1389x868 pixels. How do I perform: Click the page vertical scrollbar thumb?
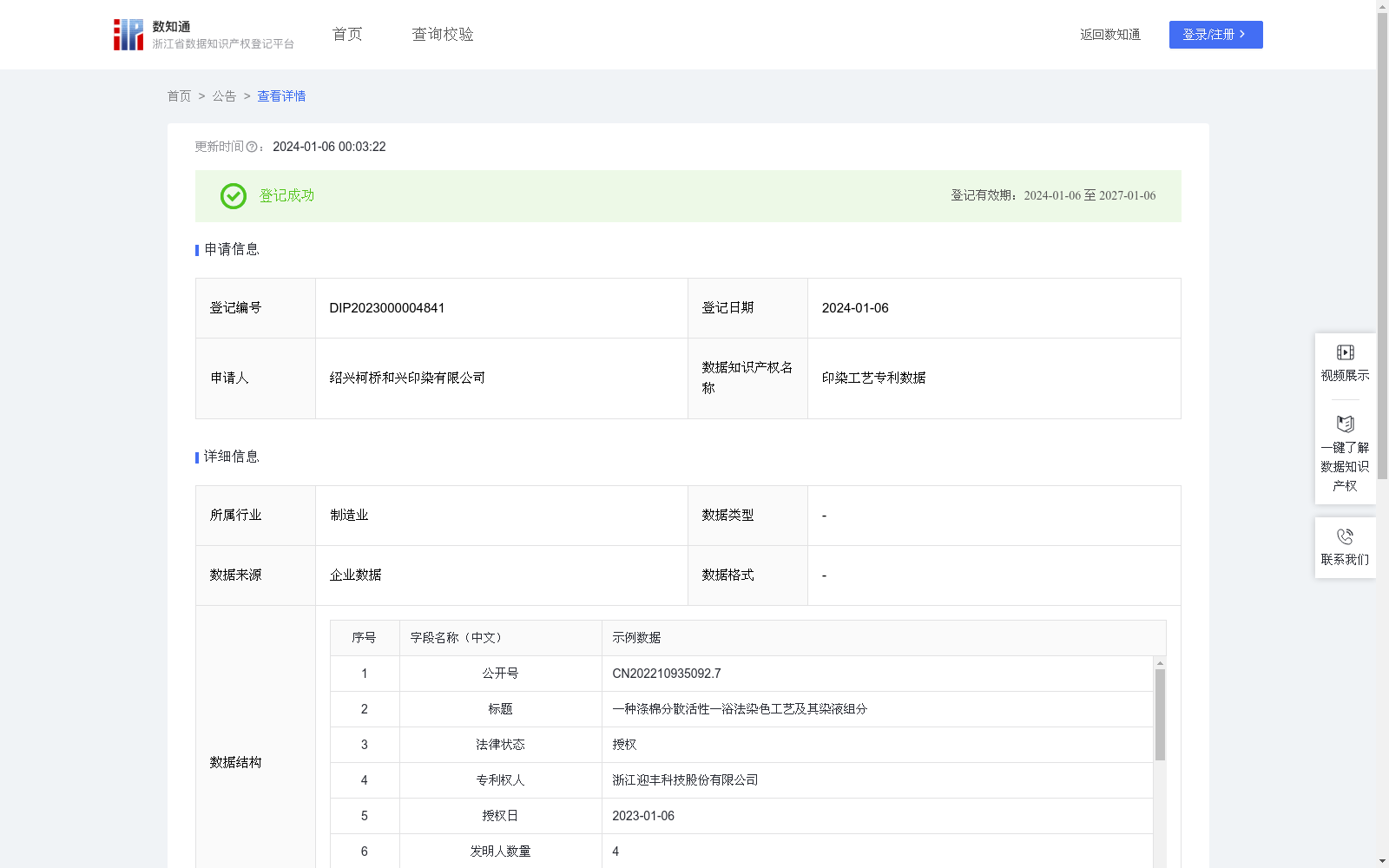click(x=1382, y=246)
